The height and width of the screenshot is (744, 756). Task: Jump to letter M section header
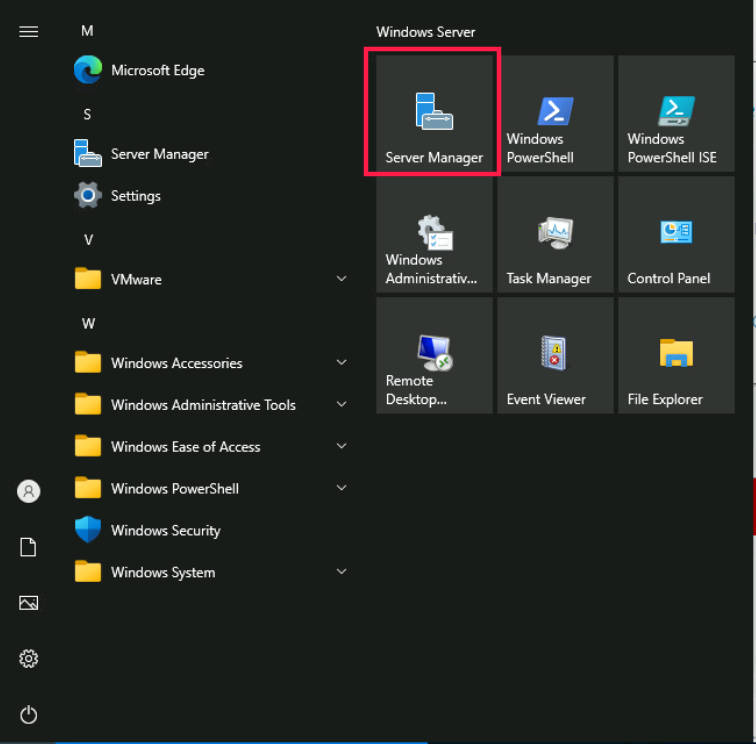[x=87, y=31]
